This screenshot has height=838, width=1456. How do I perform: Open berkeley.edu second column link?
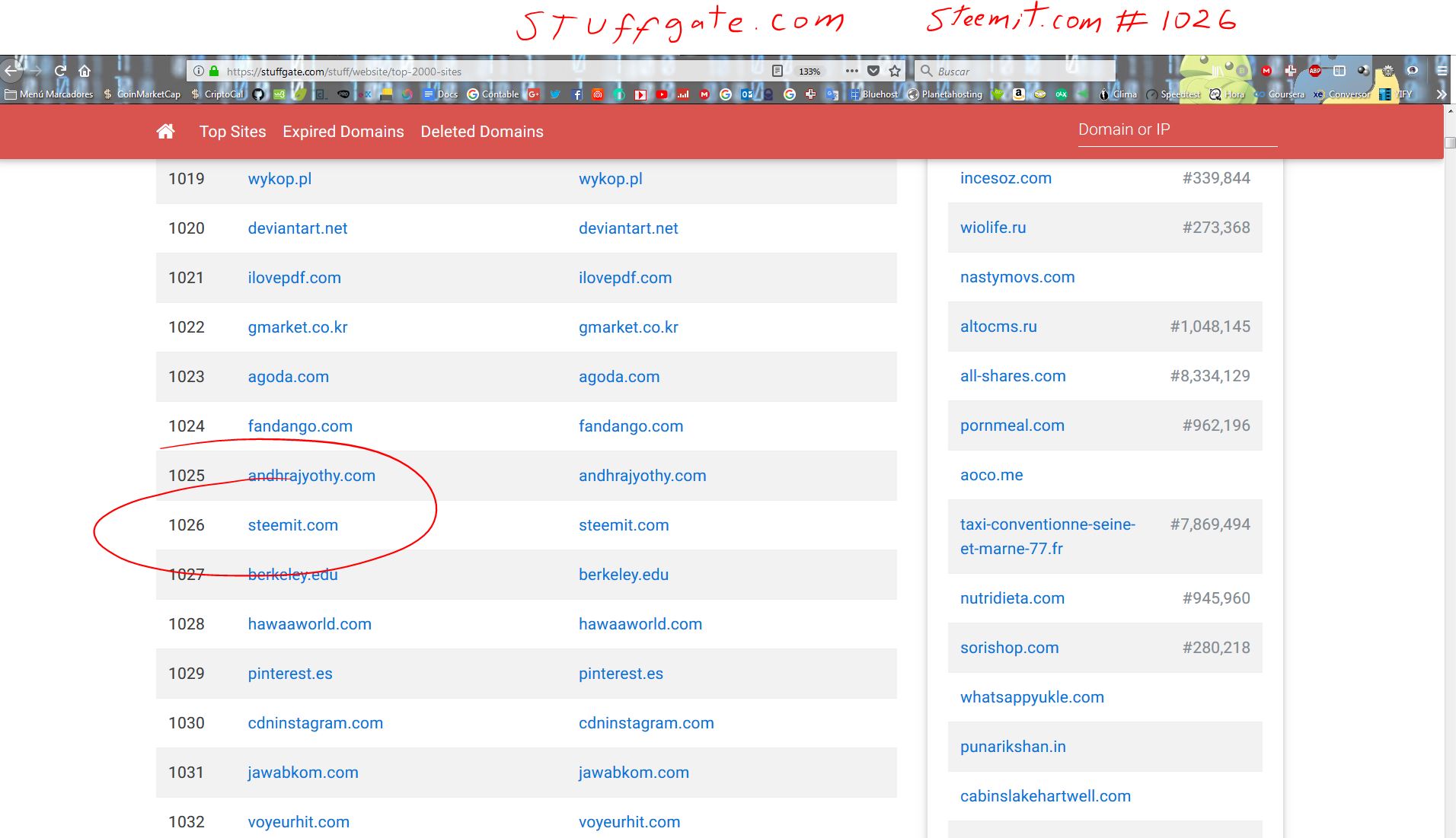click(x=624, y=575)
